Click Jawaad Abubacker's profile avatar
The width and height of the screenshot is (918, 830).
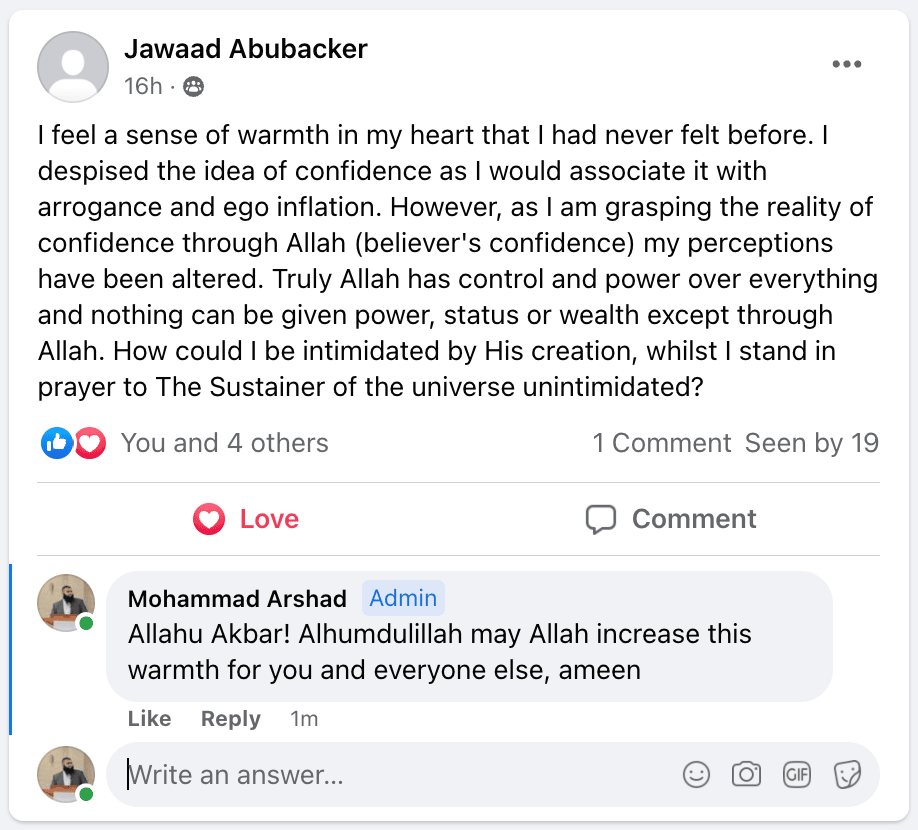73,67
